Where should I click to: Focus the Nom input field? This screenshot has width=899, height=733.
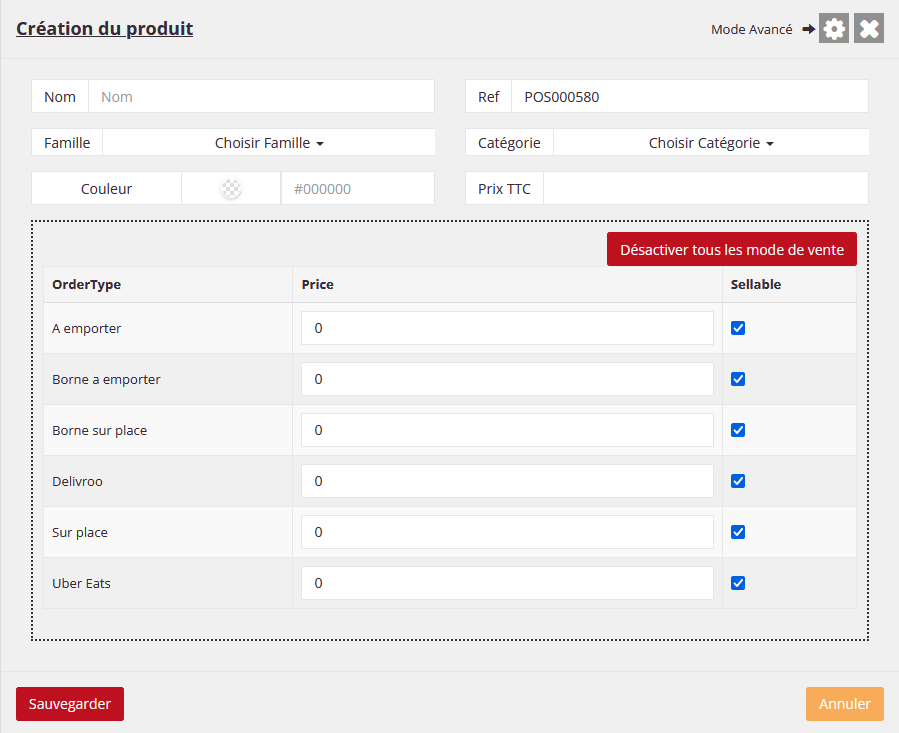[x=261, y=97]
